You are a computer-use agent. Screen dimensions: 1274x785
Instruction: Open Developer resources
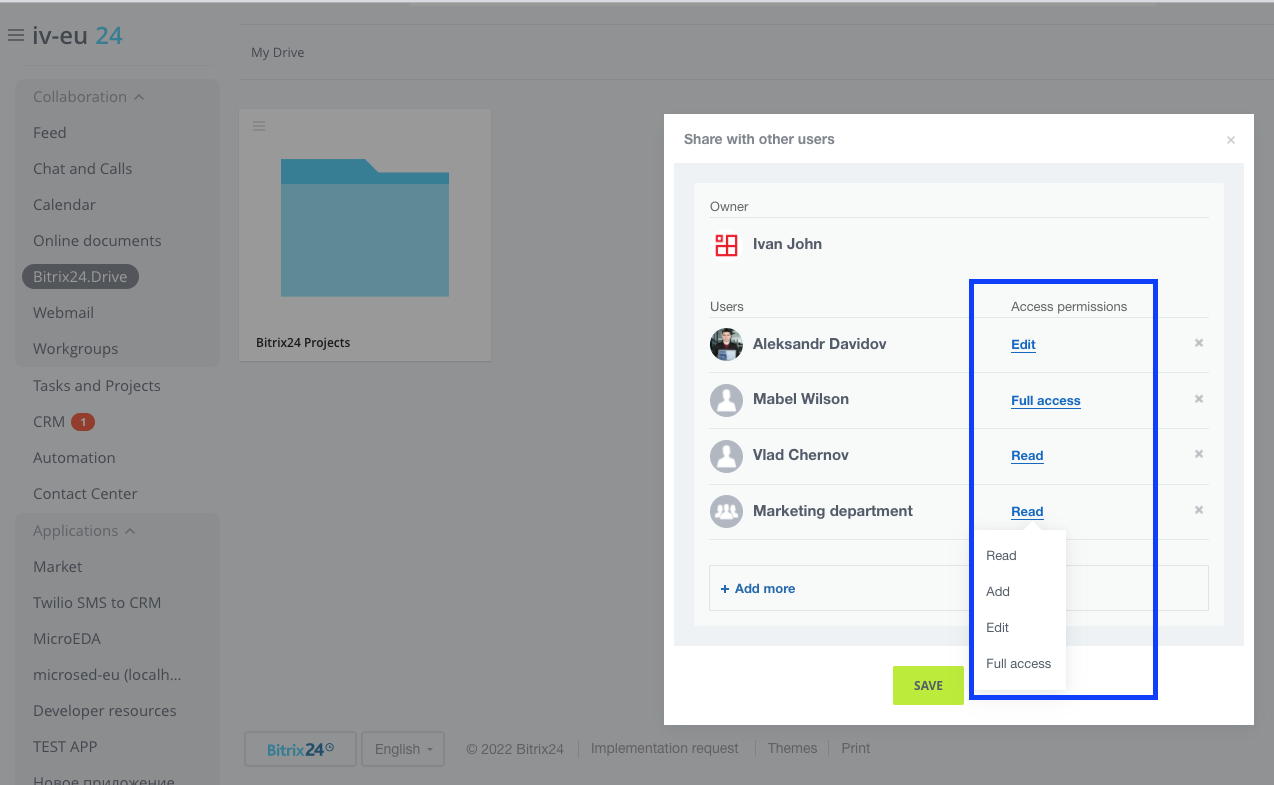click(105, 711)
